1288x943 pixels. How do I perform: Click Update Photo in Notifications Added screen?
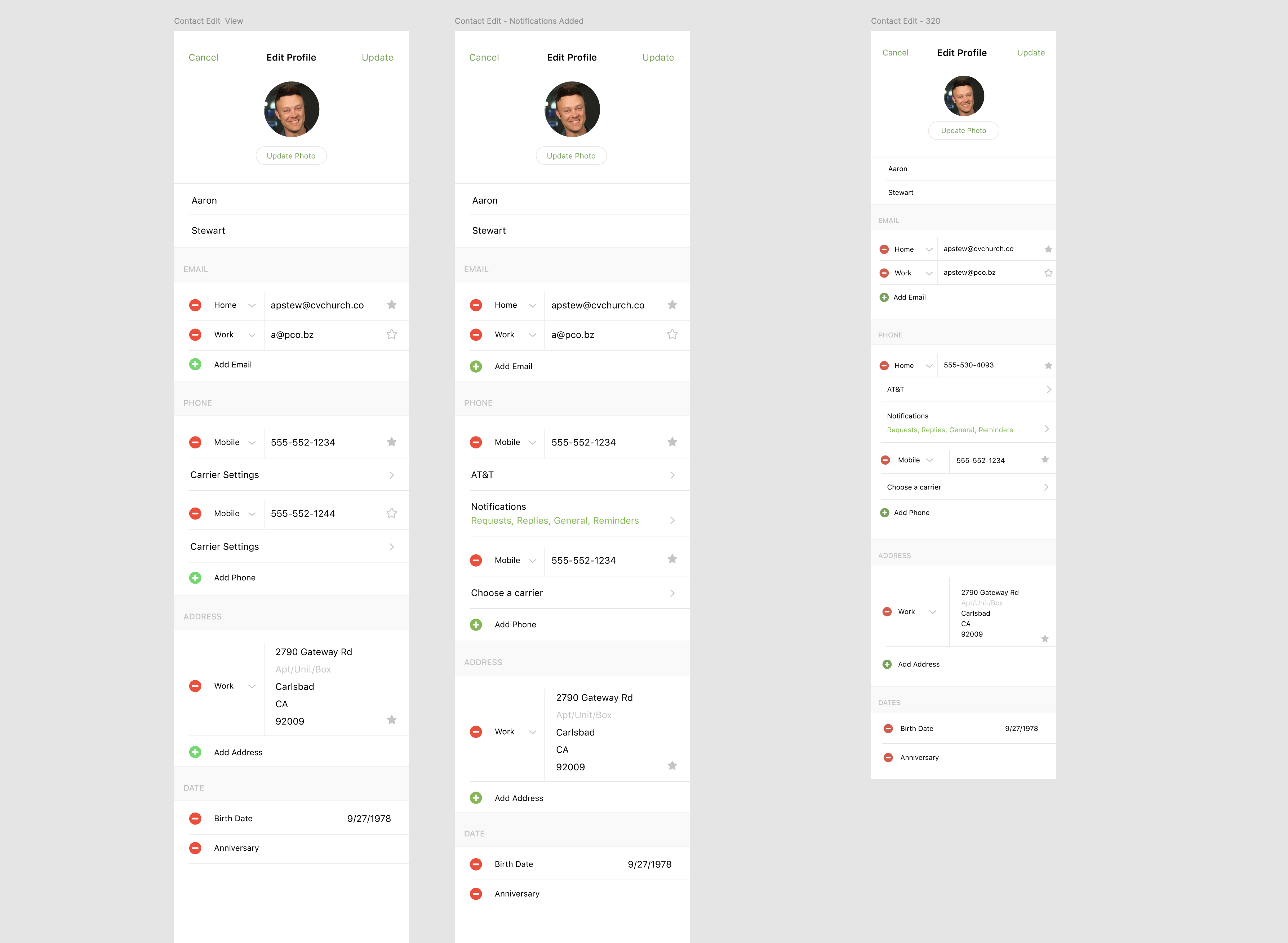(x=571, y=156)
